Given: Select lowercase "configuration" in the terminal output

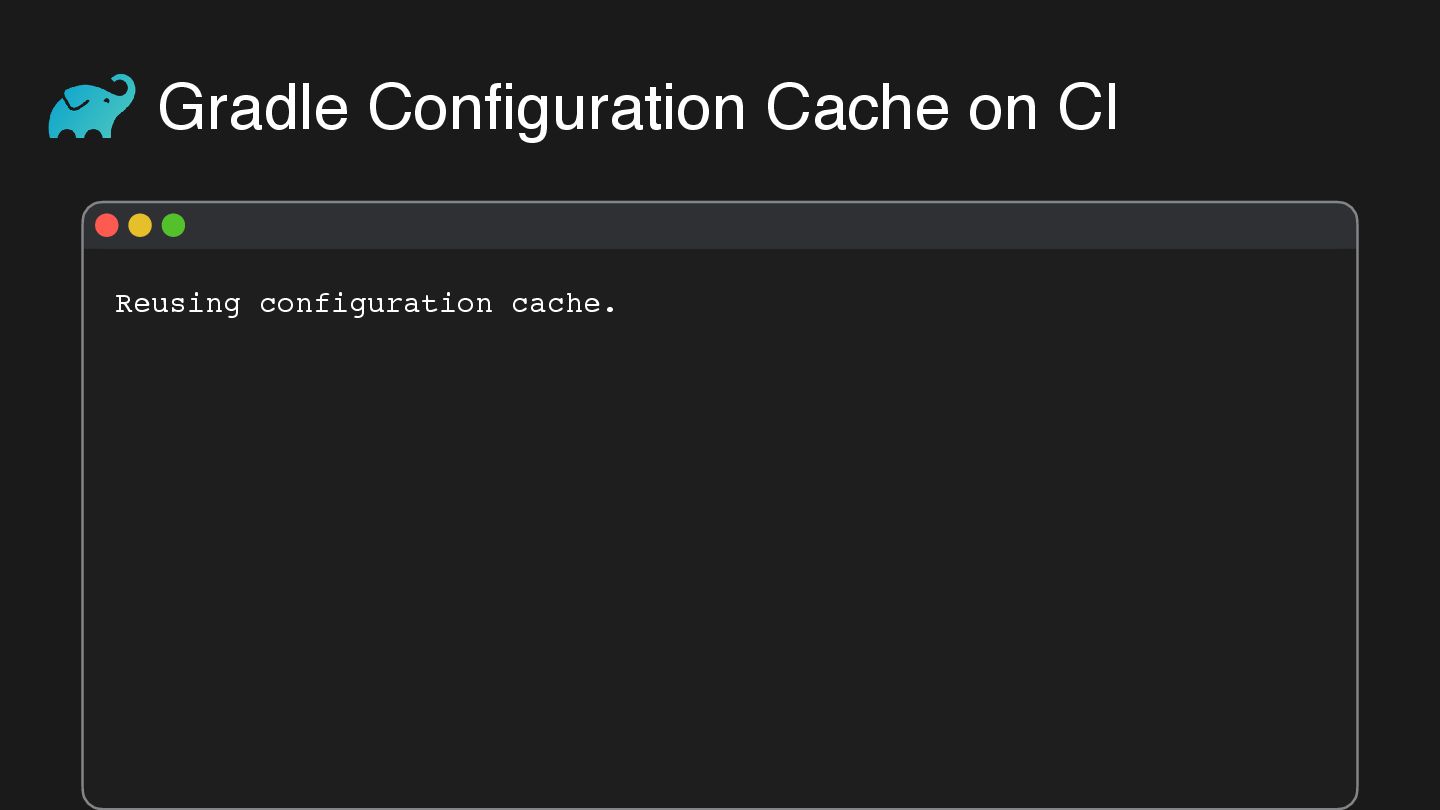Looking at the screenshot, I should click(375, 304).
